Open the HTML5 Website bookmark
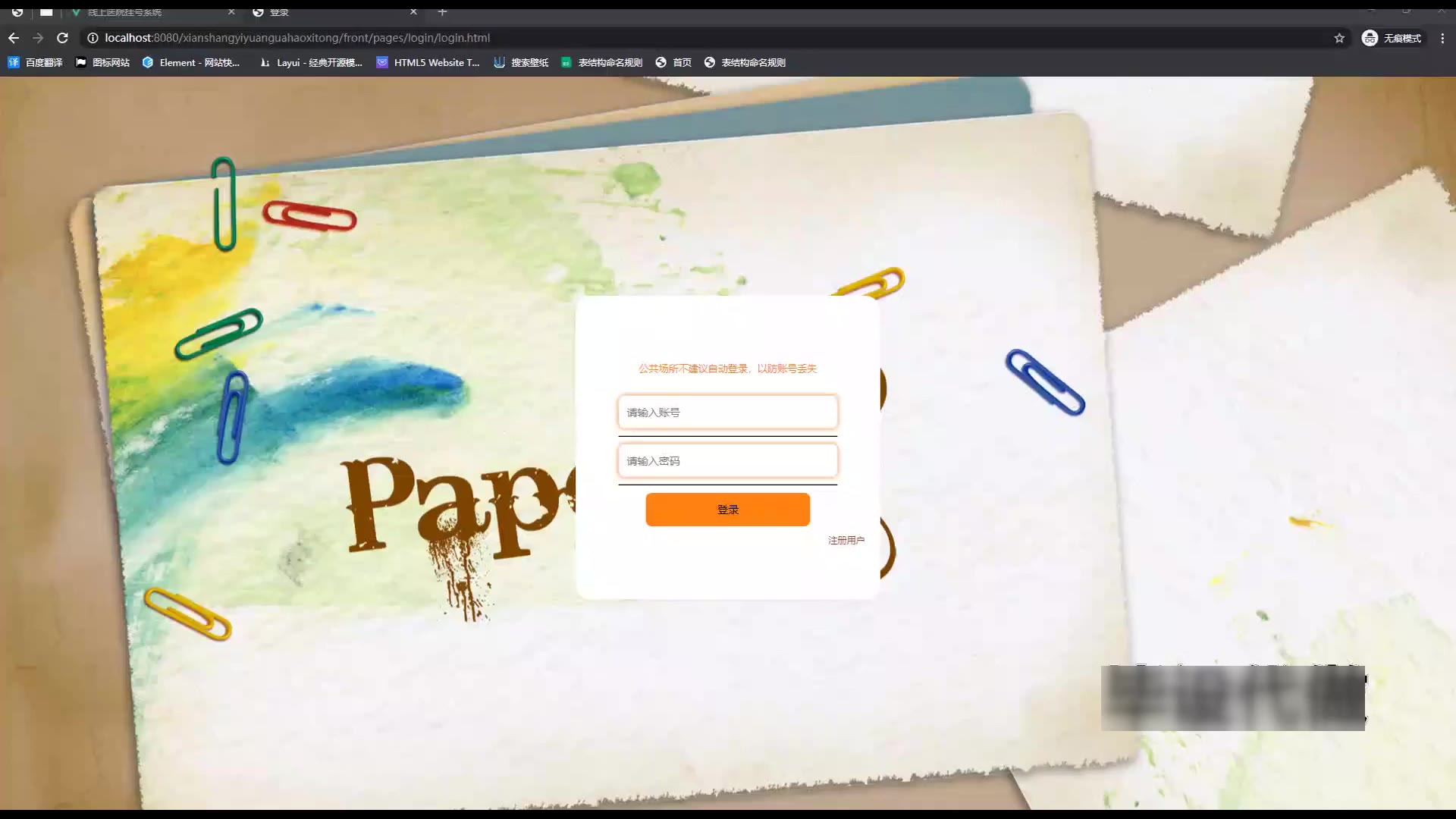The image size is (1456, 819). (x=428, y=63)
